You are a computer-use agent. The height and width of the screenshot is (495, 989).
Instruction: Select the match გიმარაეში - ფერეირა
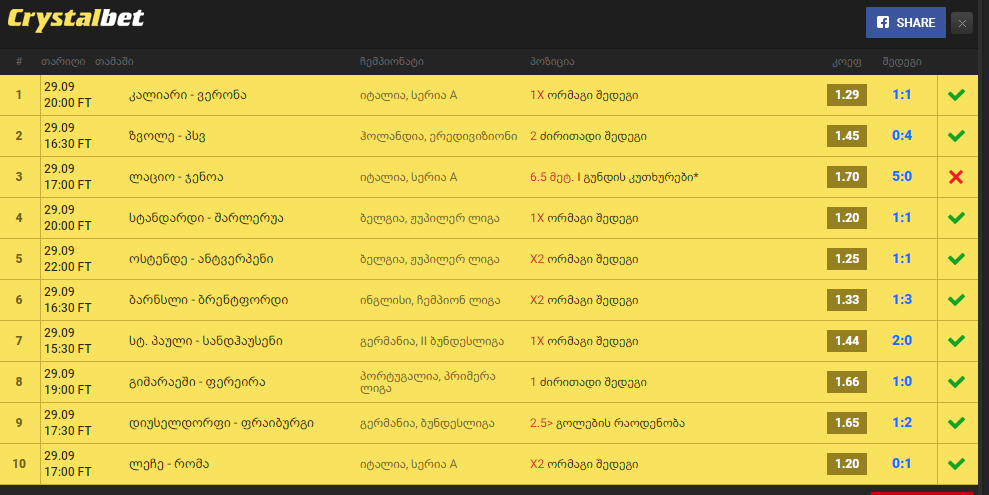click(197, 382)
